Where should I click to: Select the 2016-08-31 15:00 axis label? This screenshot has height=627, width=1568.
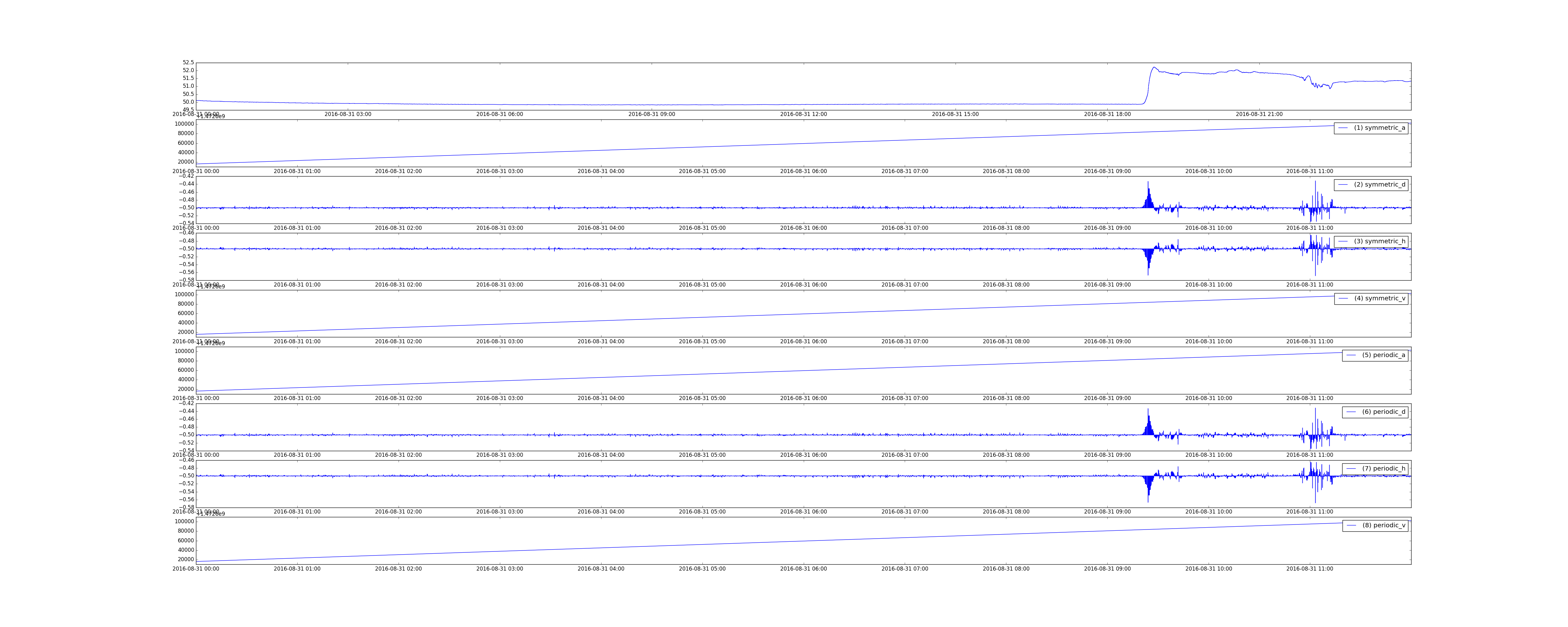tap(956, 114)
